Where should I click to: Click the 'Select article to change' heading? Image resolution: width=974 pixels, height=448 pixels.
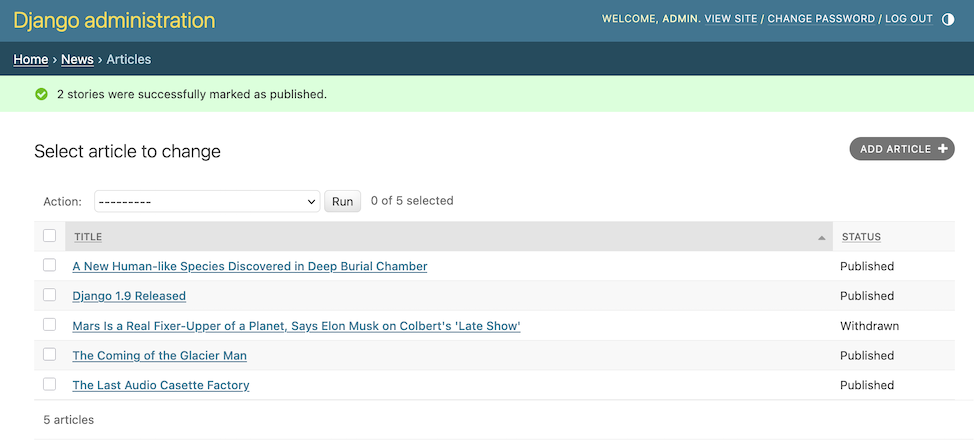click(127, 151)
